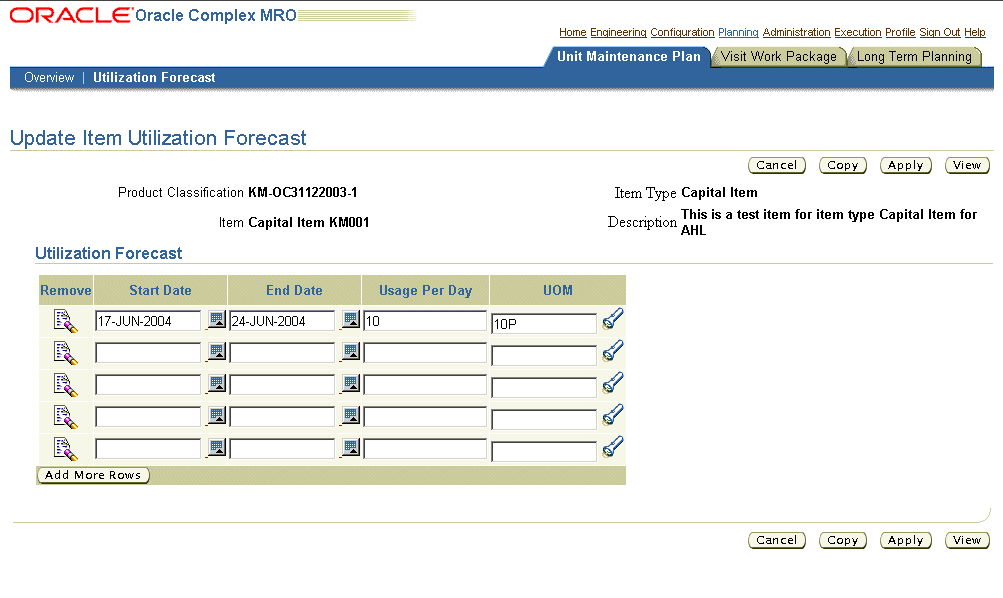Click top View button
The width and height of the screenshot is (1003, 598).
[967, 165]
